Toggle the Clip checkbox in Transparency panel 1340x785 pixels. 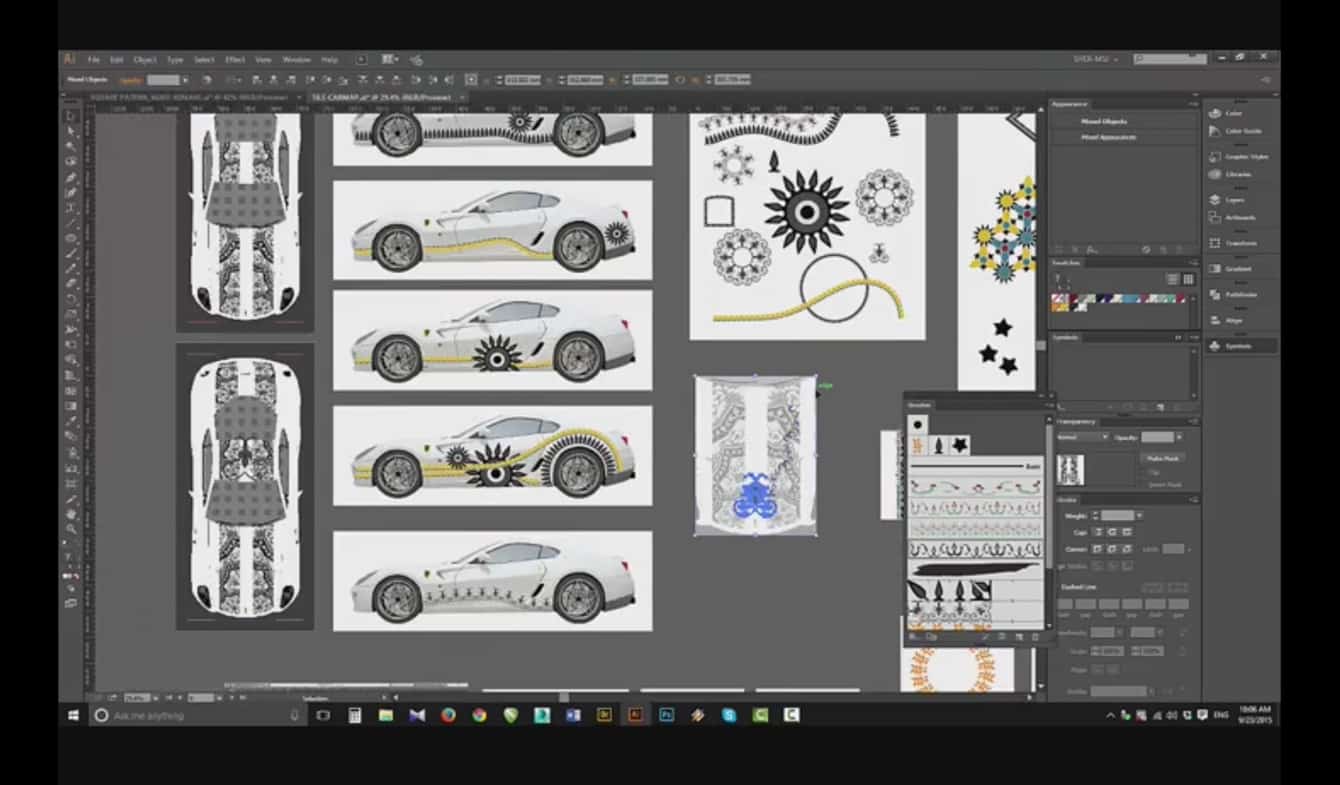click(1144, 471)
